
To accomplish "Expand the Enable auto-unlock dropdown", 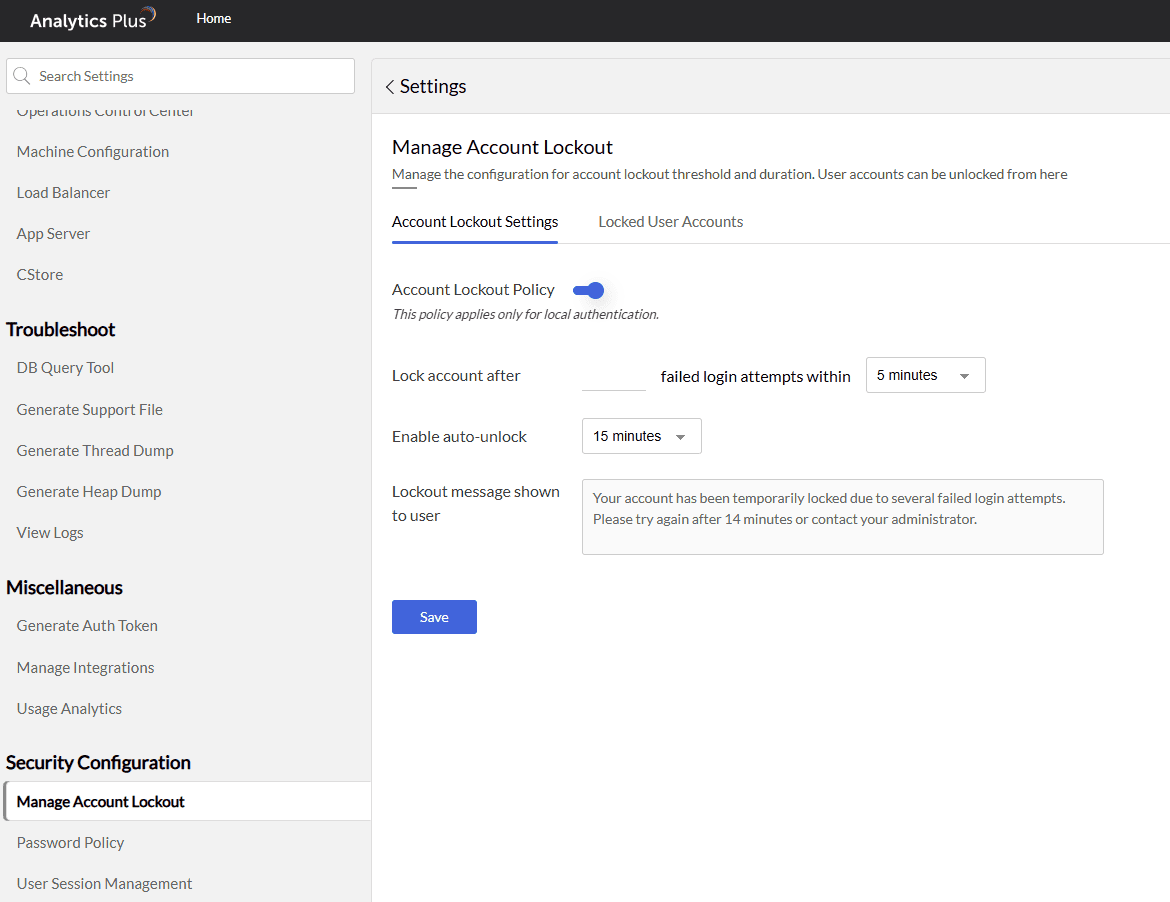I will 641,436.
